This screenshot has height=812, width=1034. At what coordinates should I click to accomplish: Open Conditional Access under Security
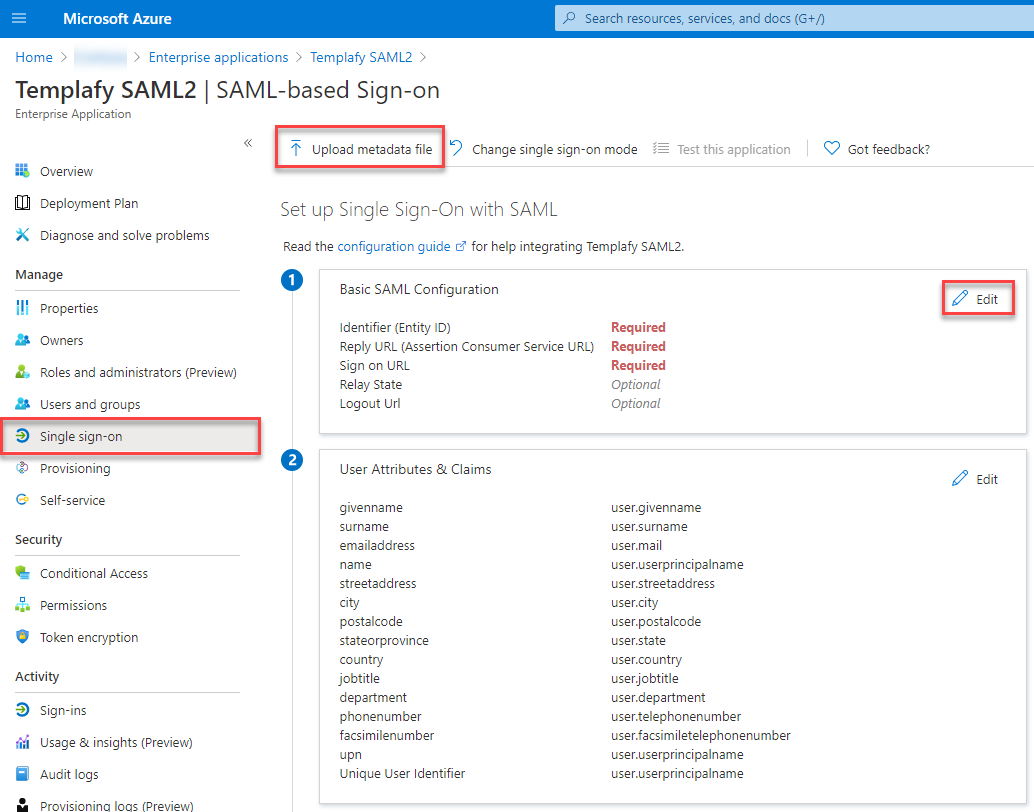(93, 573)
